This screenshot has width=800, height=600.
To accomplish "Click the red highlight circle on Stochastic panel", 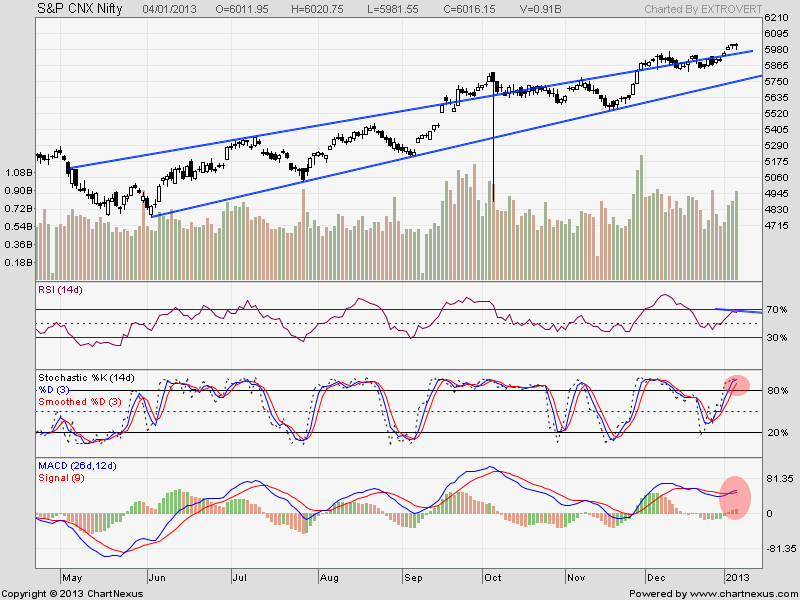I will 737,384.
